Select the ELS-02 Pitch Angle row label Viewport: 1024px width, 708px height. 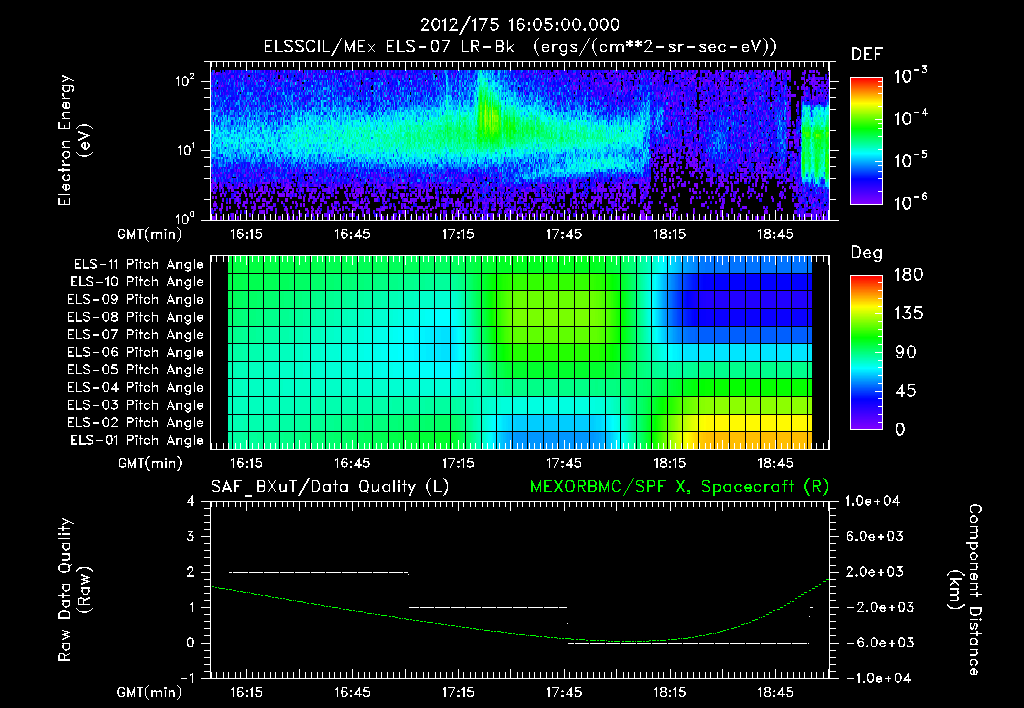(x=136, y=423)
